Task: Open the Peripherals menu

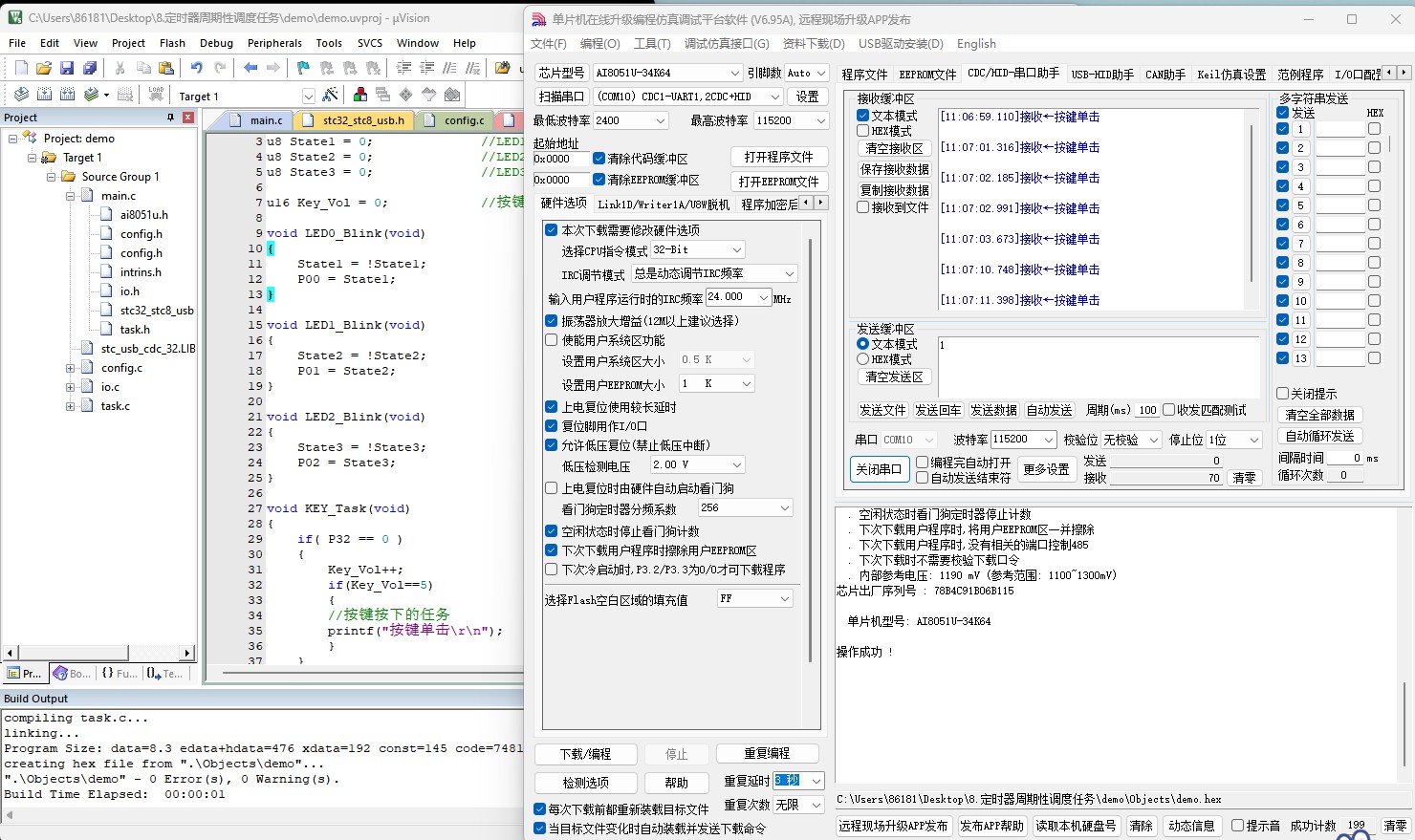Action: [274, 43]
